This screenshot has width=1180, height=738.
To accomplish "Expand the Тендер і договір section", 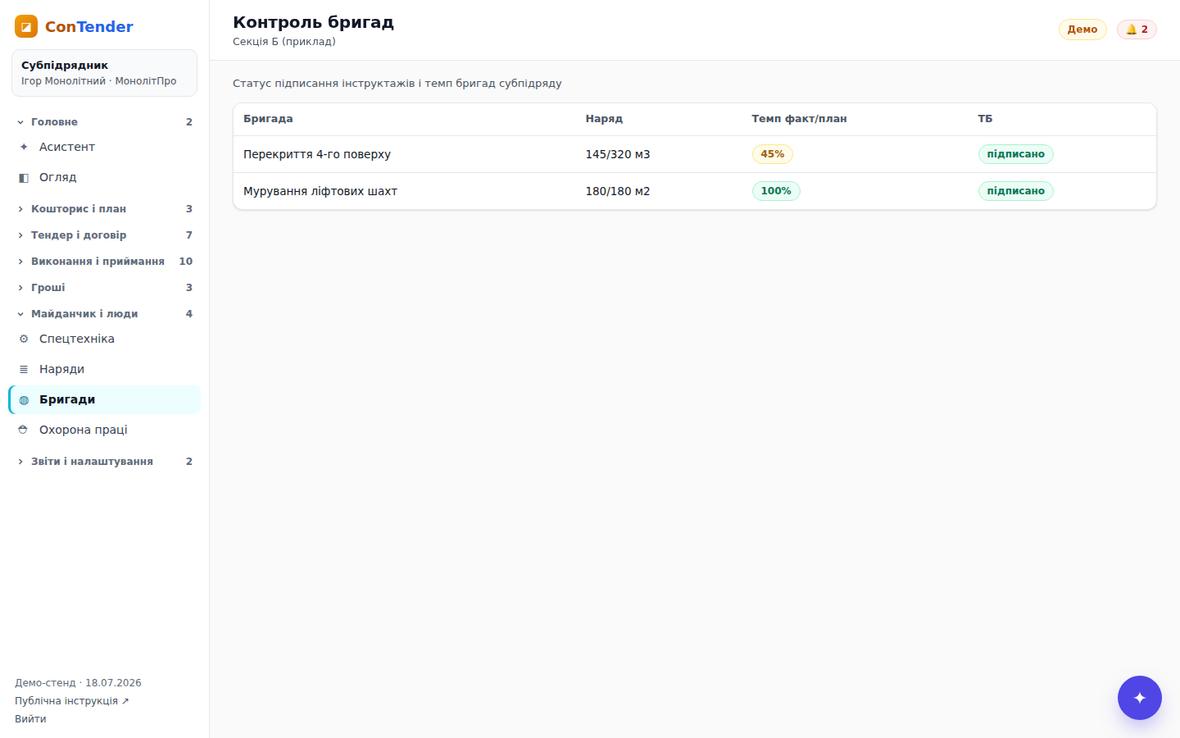I will coord(104,235).
